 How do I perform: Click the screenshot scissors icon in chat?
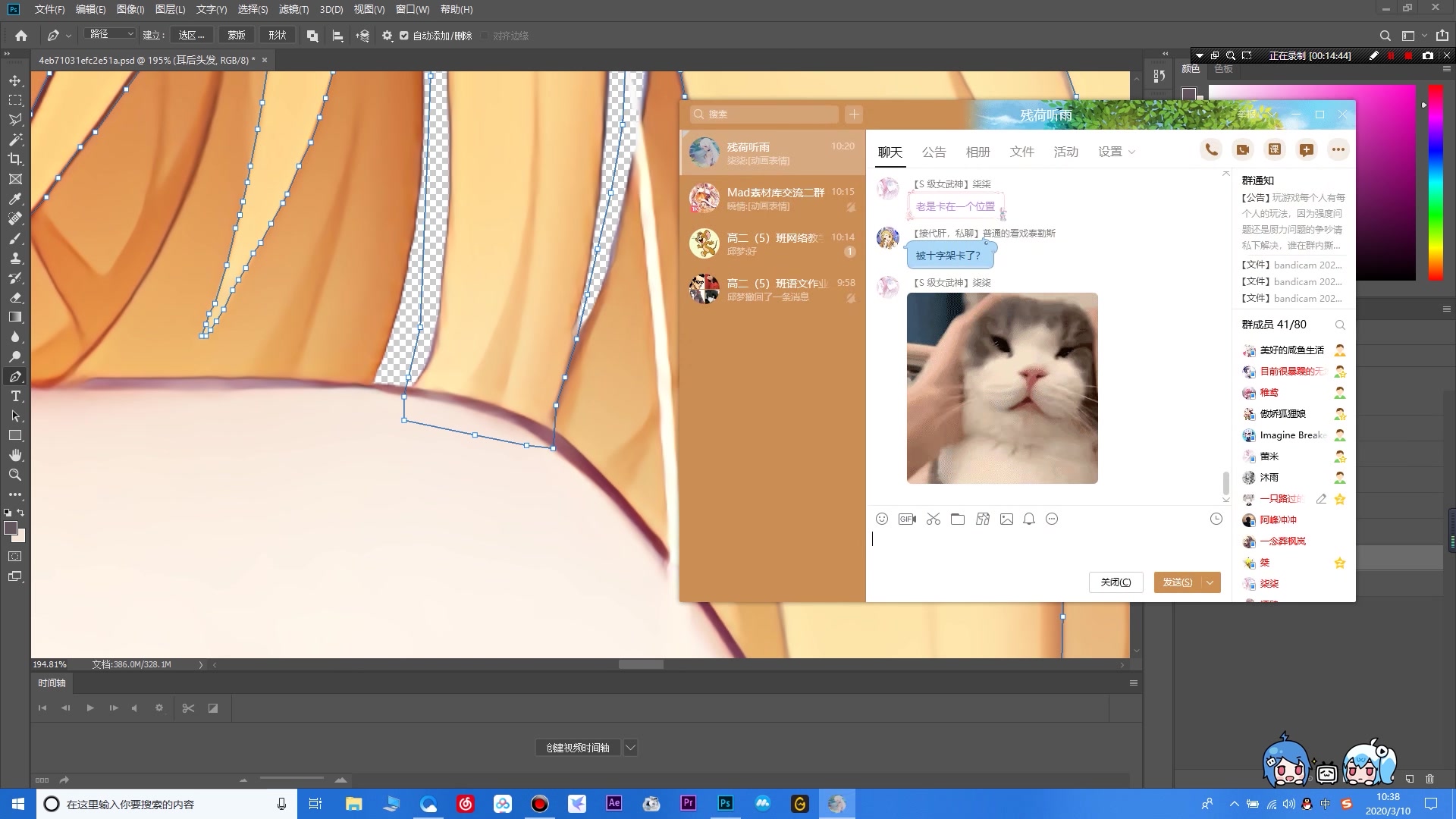click(933, 519)
